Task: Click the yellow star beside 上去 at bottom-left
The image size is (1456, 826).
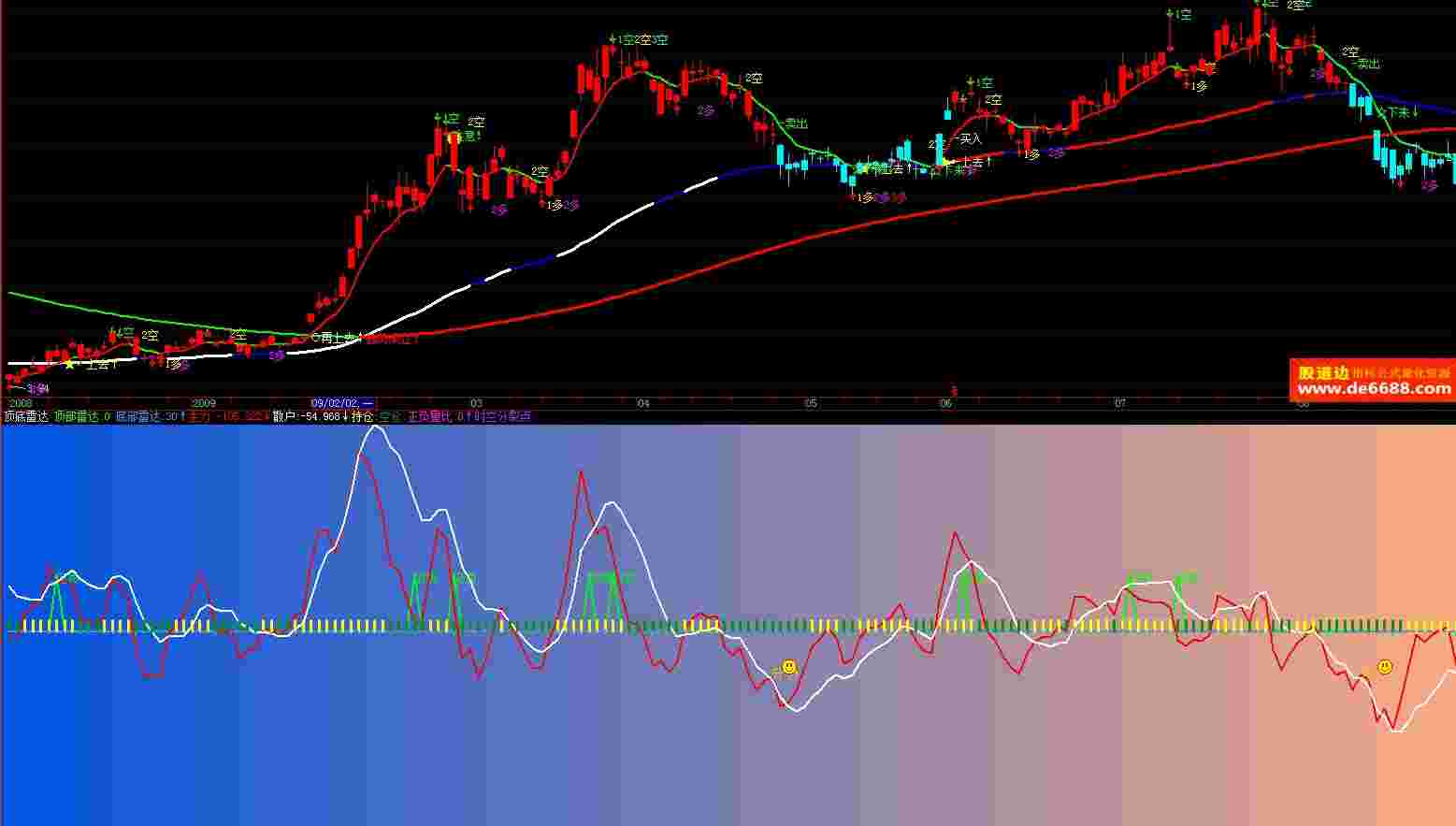Action: coord(69,364)
